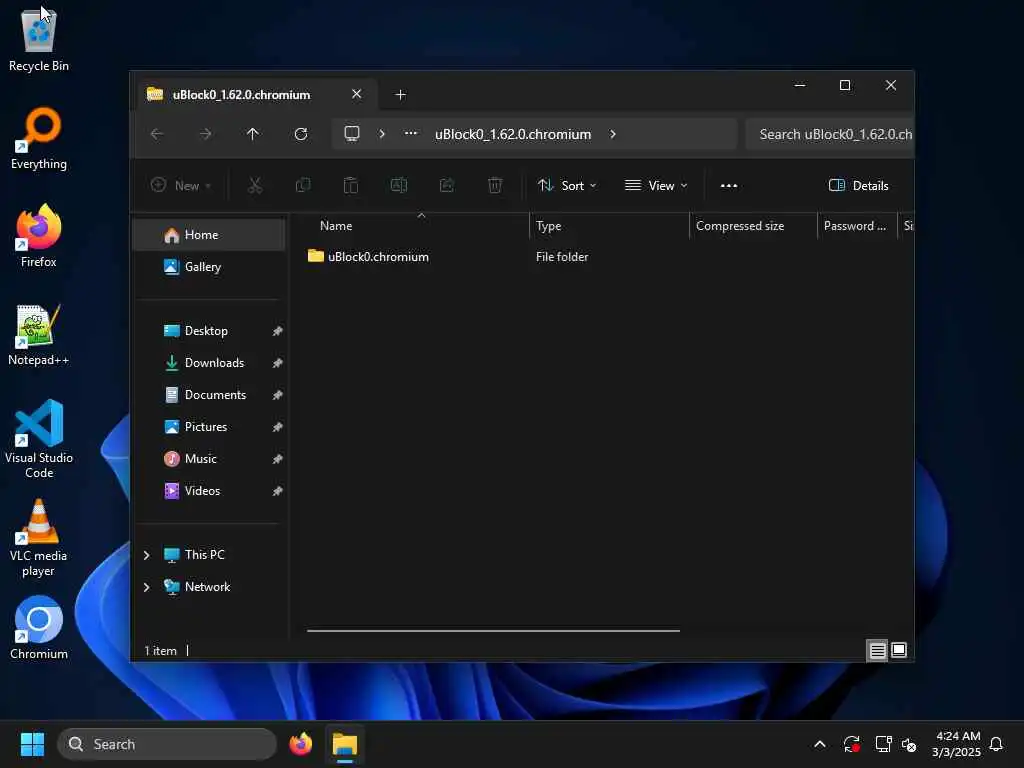
Task: Expand the Network tree node
Action: (x=146, y=587)
